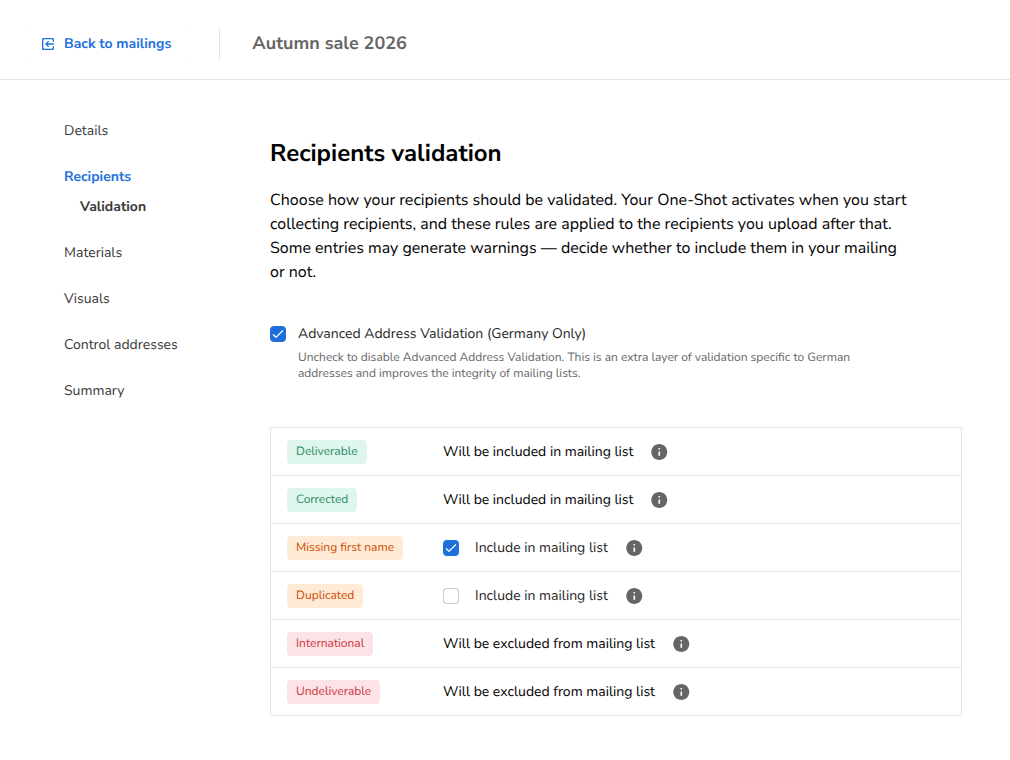Click the International status badge
This screenshot has height=760, width=1010.
pos(330,643)
